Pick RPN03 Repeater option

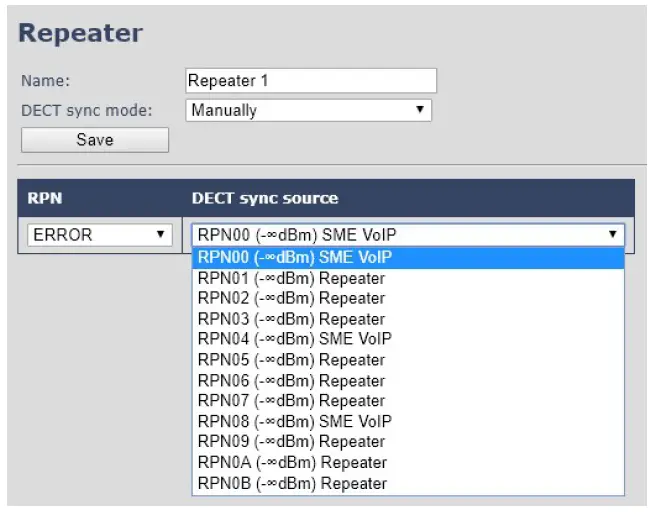408,319
